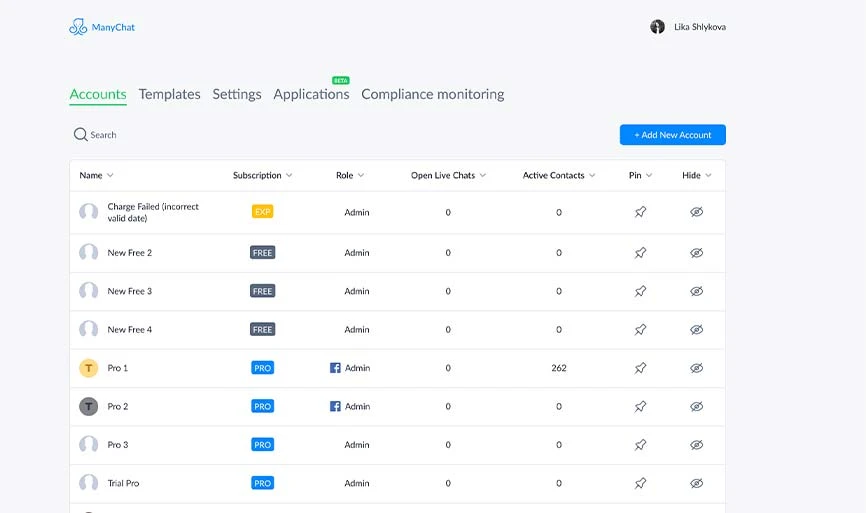
Task: Switch to the Templates tab
Action: (x=169, y=94)
